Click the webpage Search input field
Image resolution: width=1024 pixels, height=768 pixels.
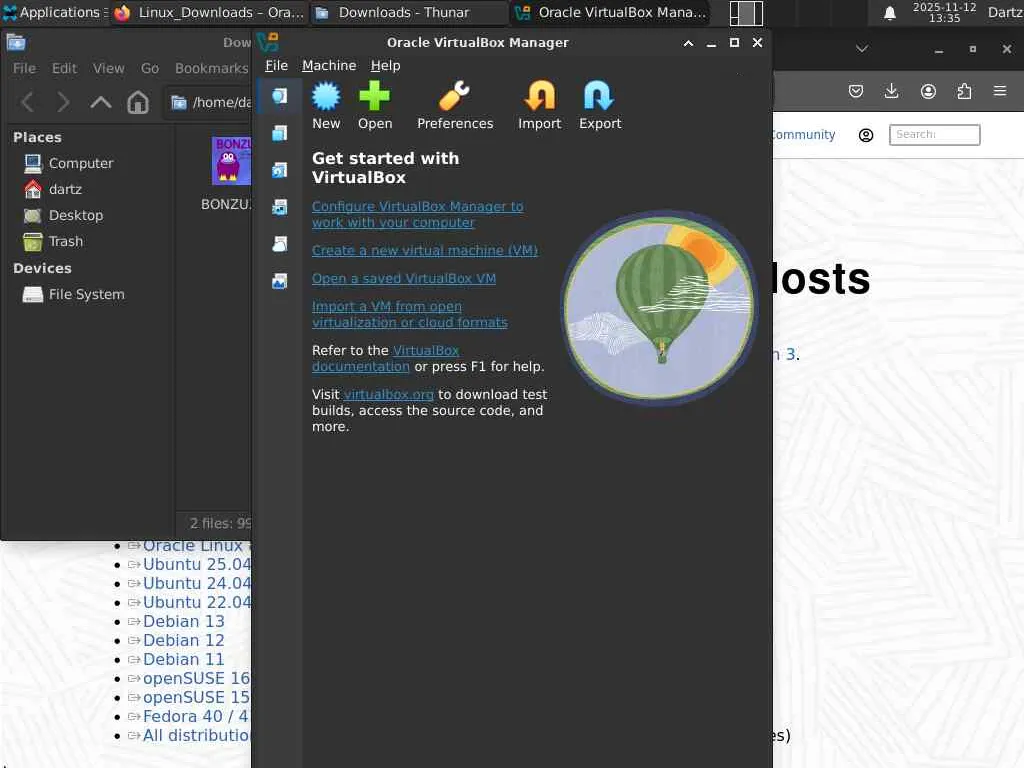(934, 135)
